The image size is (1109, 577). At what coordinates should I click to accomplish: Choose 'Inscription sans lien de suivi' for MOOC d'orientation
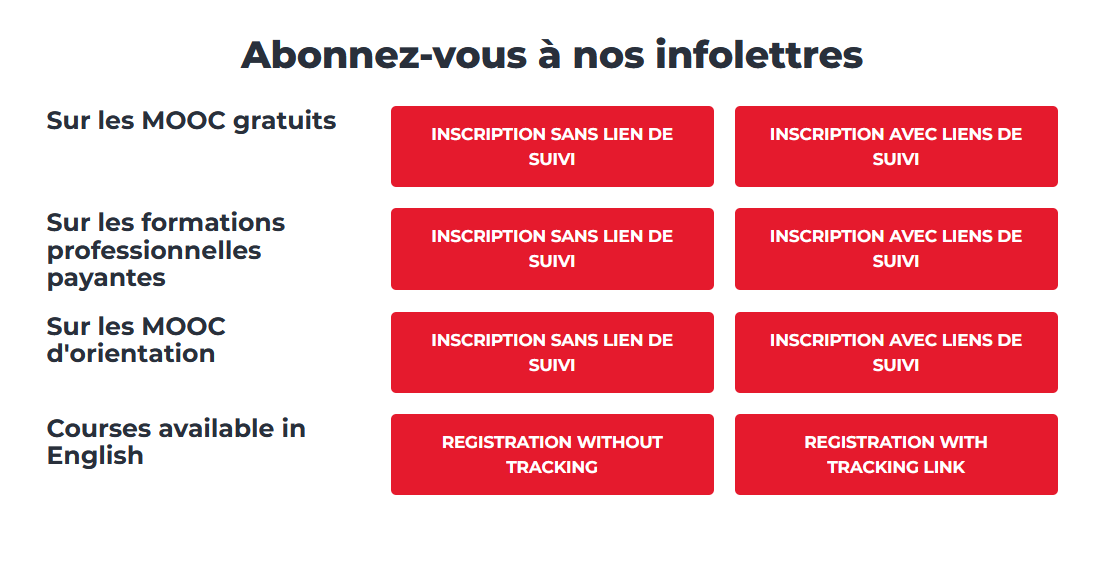tap(552, 352)
